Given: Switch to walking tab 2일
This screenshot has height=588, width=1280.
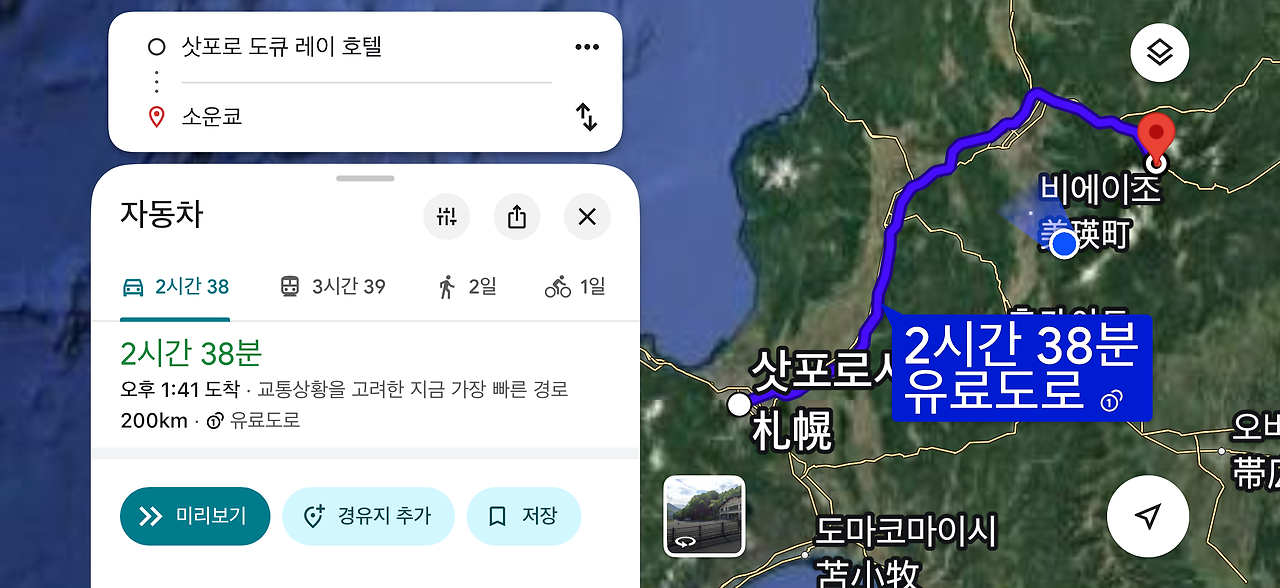Looking at the screenshot, I should [x=467, y=287].
